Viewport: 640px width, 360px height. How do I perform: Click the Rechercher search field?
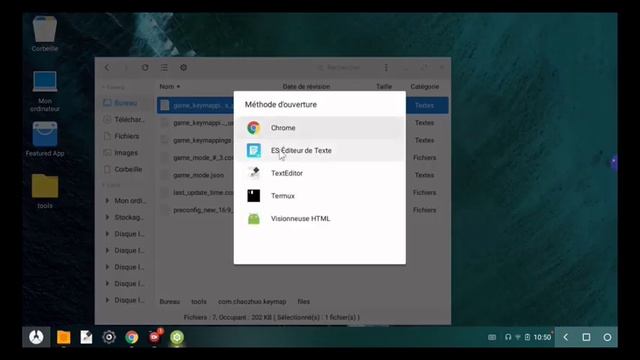pyautogui.click(x=343, y=68)
